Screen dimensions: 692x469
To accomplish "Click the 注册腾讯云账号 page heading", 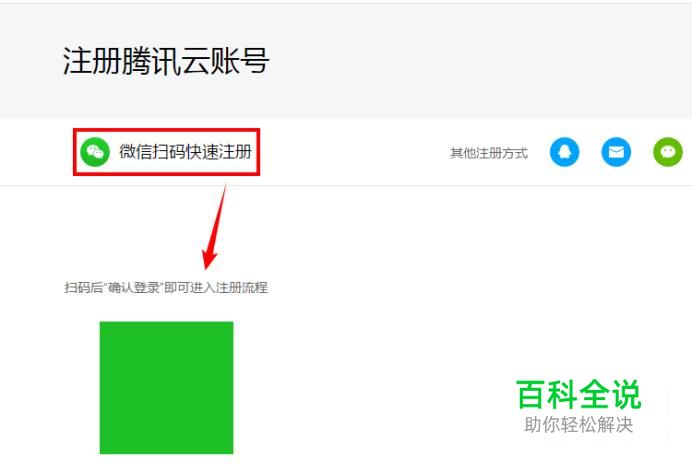I will [165, 60].
